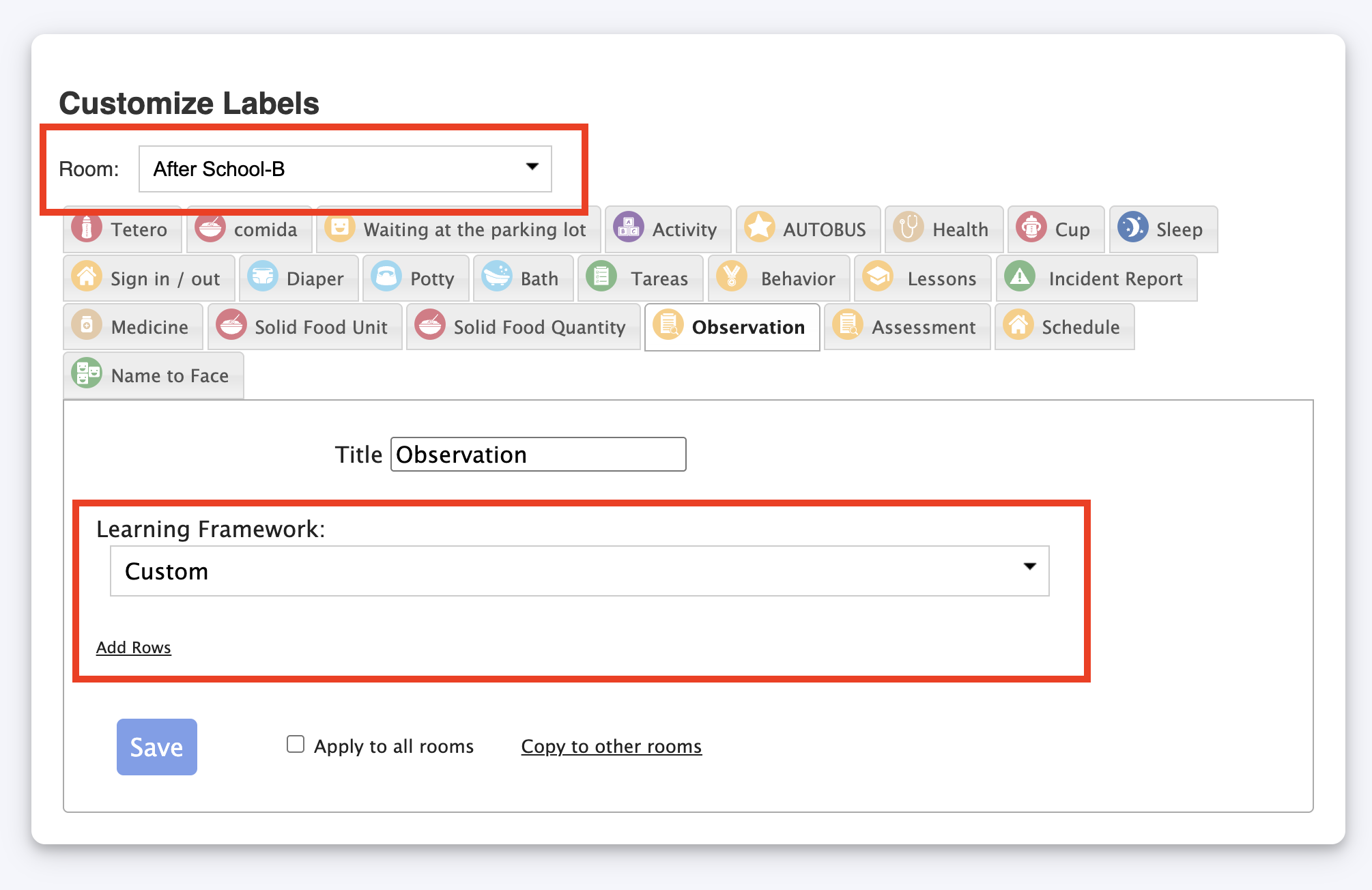Click the Name to Face icon
The width and height of the screenshot is (1372, 890).
click(x=87, y=374)
